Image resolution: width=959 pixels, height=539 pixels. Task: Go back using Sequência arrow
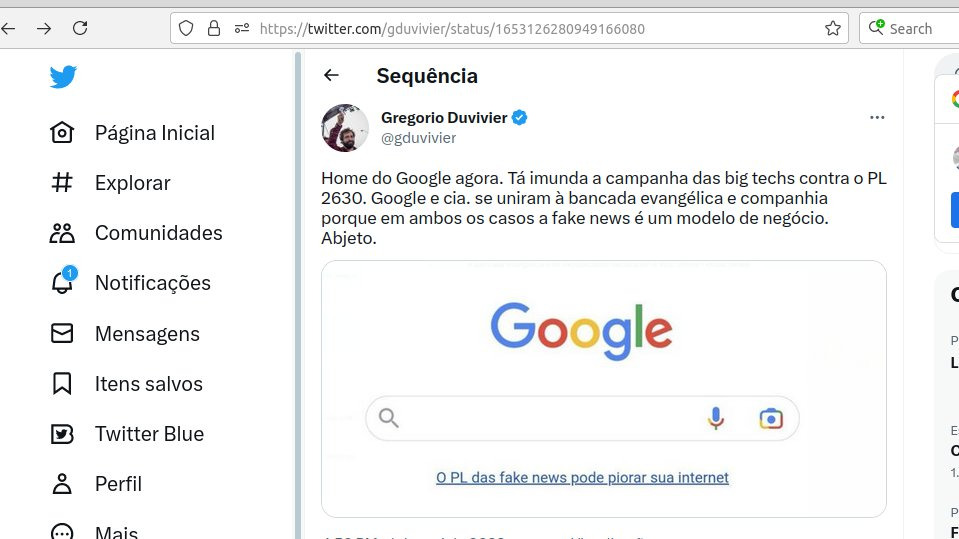332,75
